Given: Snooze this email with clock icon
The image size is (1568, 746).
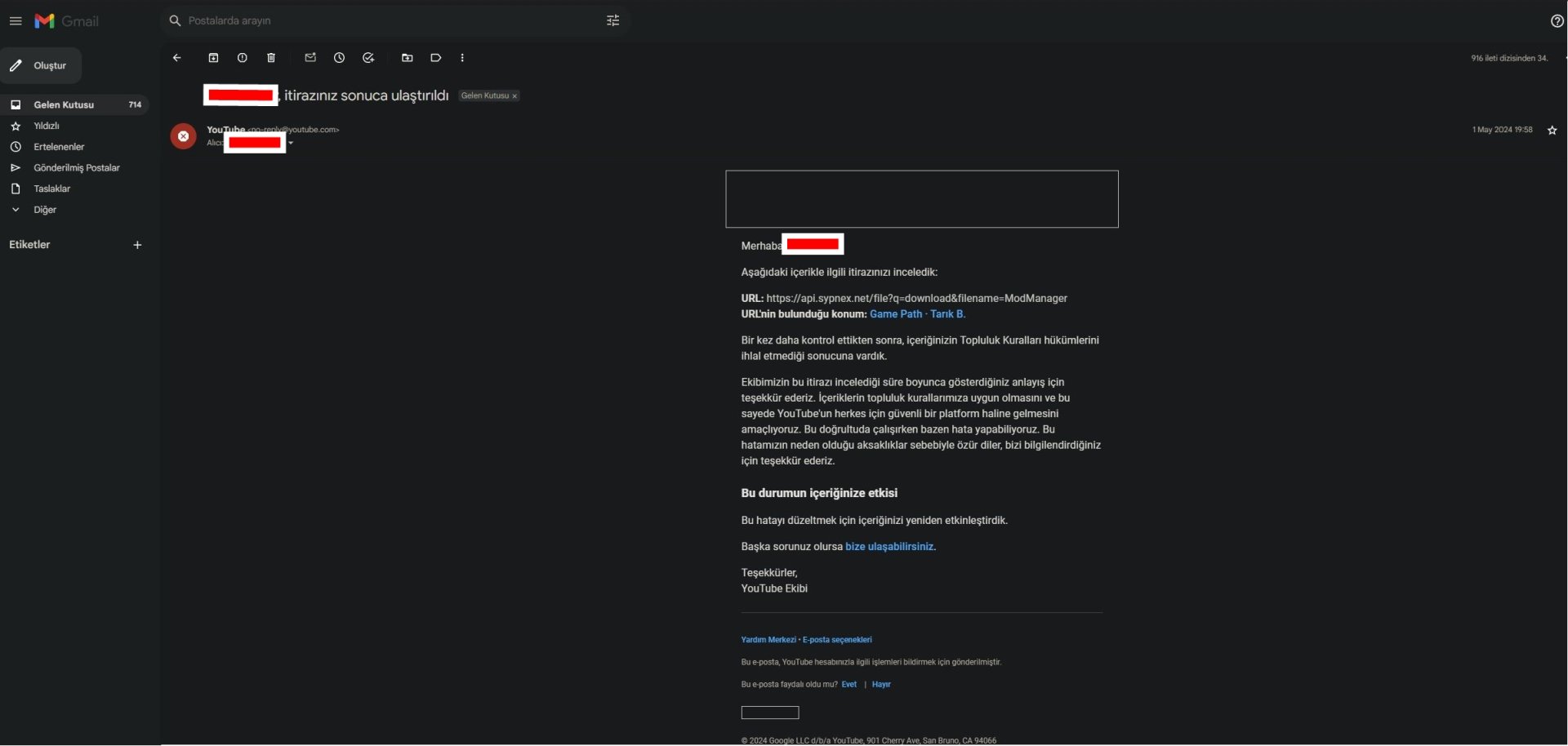Looking at the screenshot, I should (340, 58).
